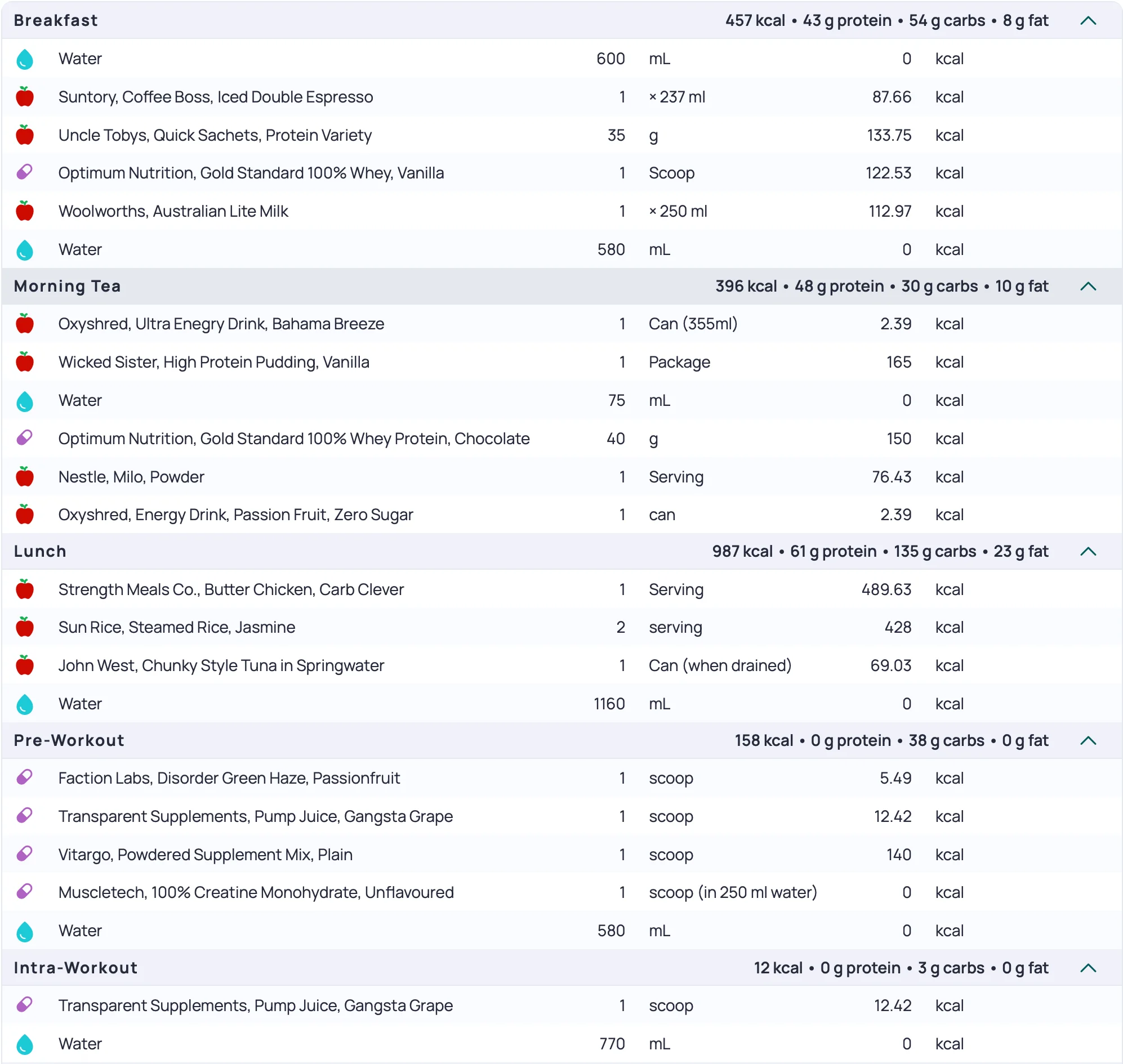Click Sun Rice serving amount 2
The width and height of the screenshot is (1123, 1064).
(620, 627)
